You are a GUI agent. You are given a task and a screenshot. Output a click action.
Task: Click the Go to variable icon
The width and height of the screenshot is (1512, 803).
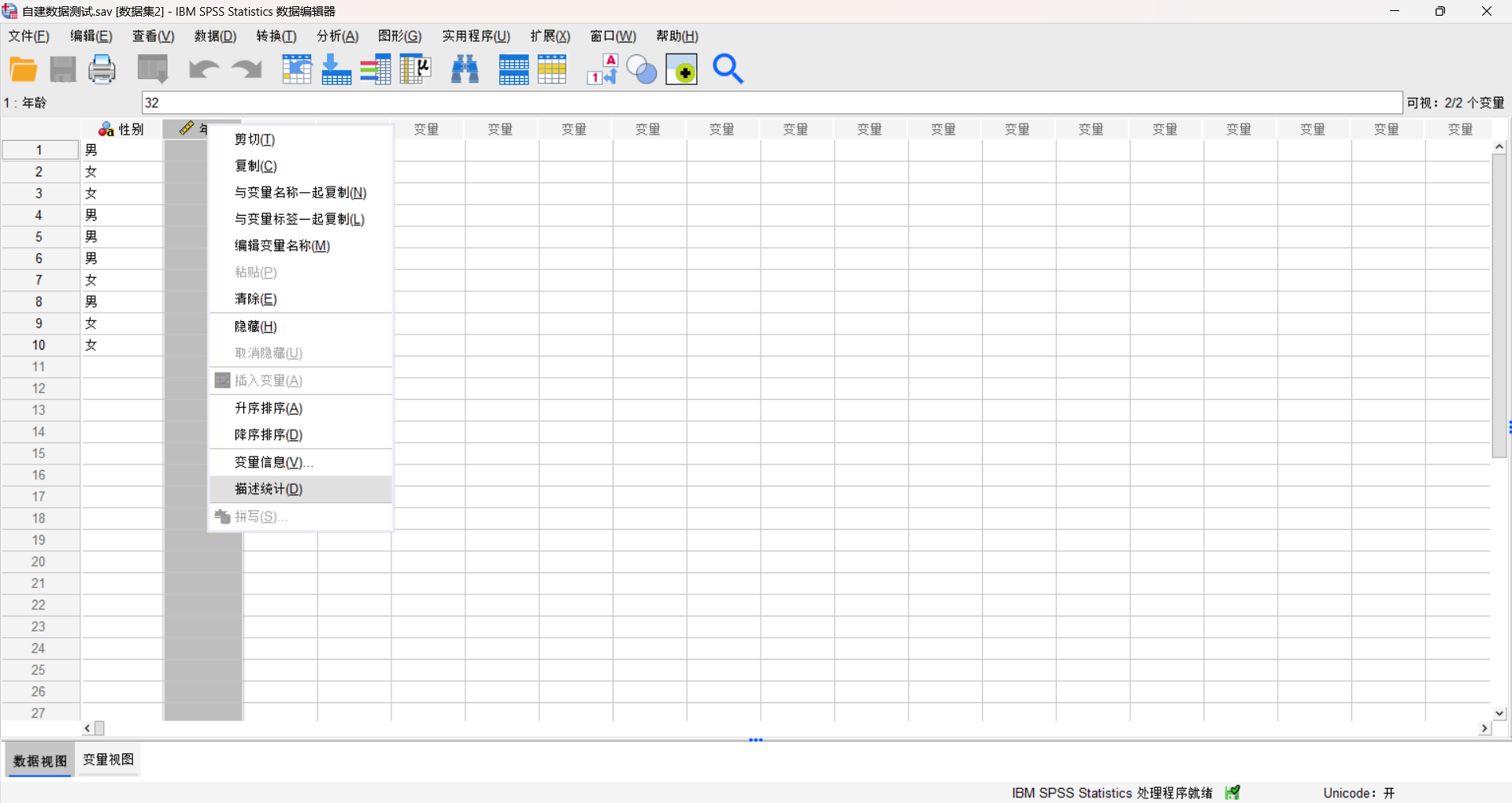click(x=336, y=70)
